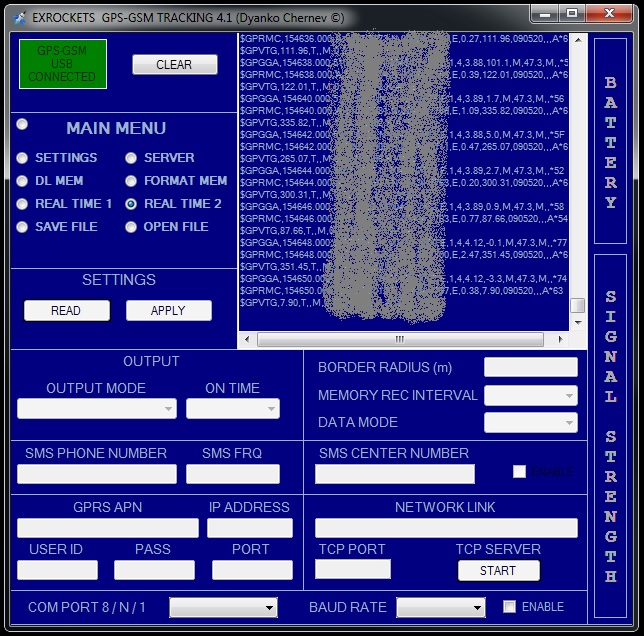Viewport: 644px width, 636px height.
Task: Click the log's scroll right arrow
Action: click(560, 339)
